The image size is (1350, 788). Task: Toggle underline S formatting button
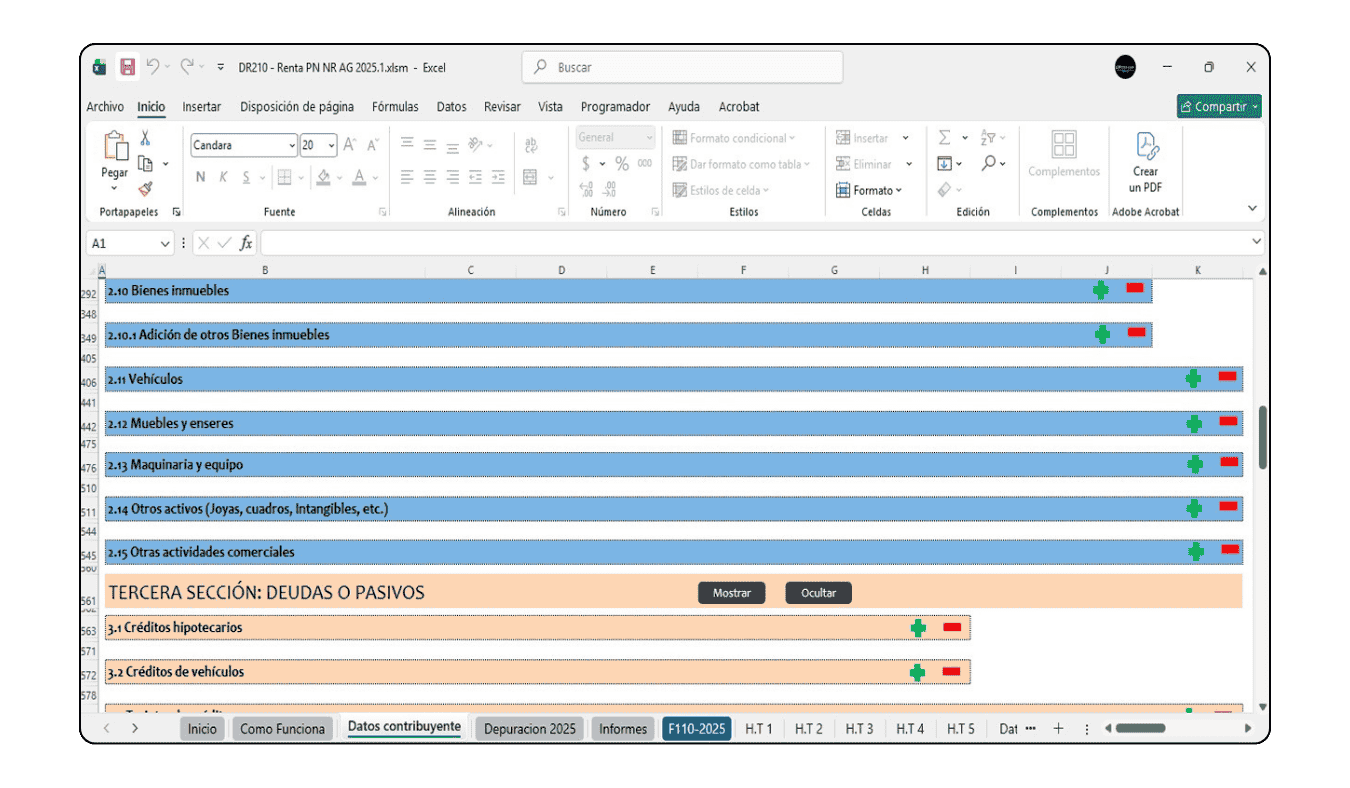[246, 177]
